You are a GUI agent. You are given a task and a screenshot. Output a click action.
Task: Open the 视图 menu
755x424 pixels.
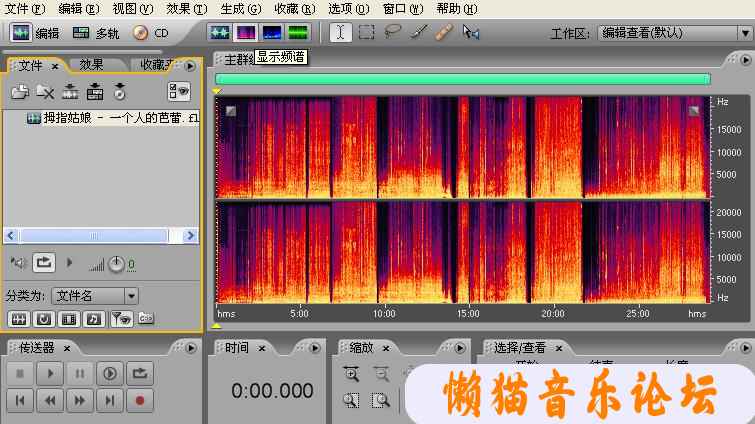pyautogui.click(x=133, y=9)
